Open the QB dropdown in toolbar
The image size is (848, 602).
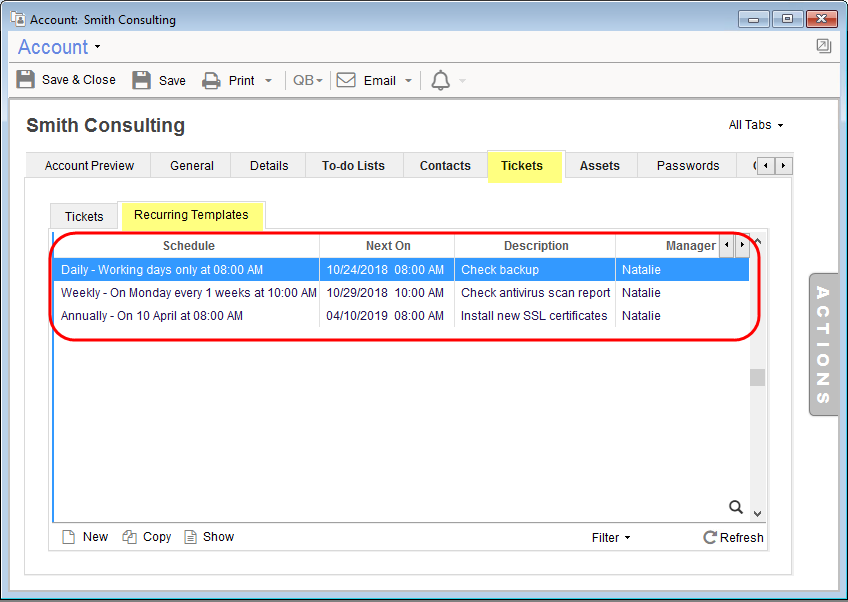pos(307,81)
